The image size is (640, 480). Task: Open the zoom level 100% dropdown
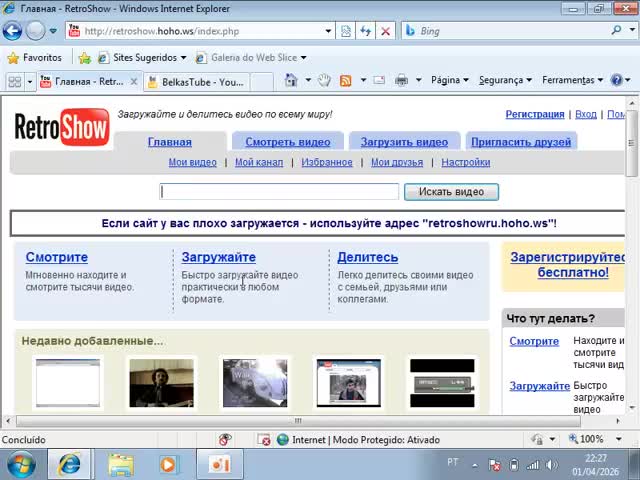tap(595, 439)
